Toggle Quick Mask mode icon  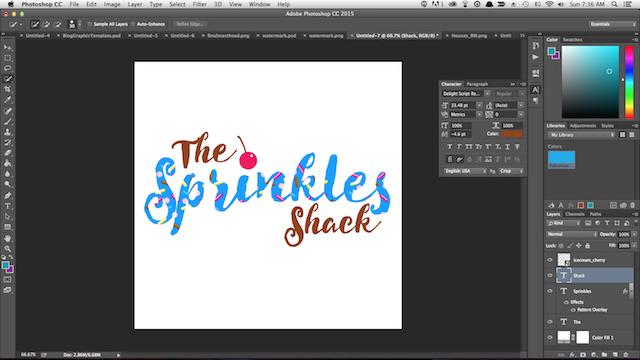(7, 280)
